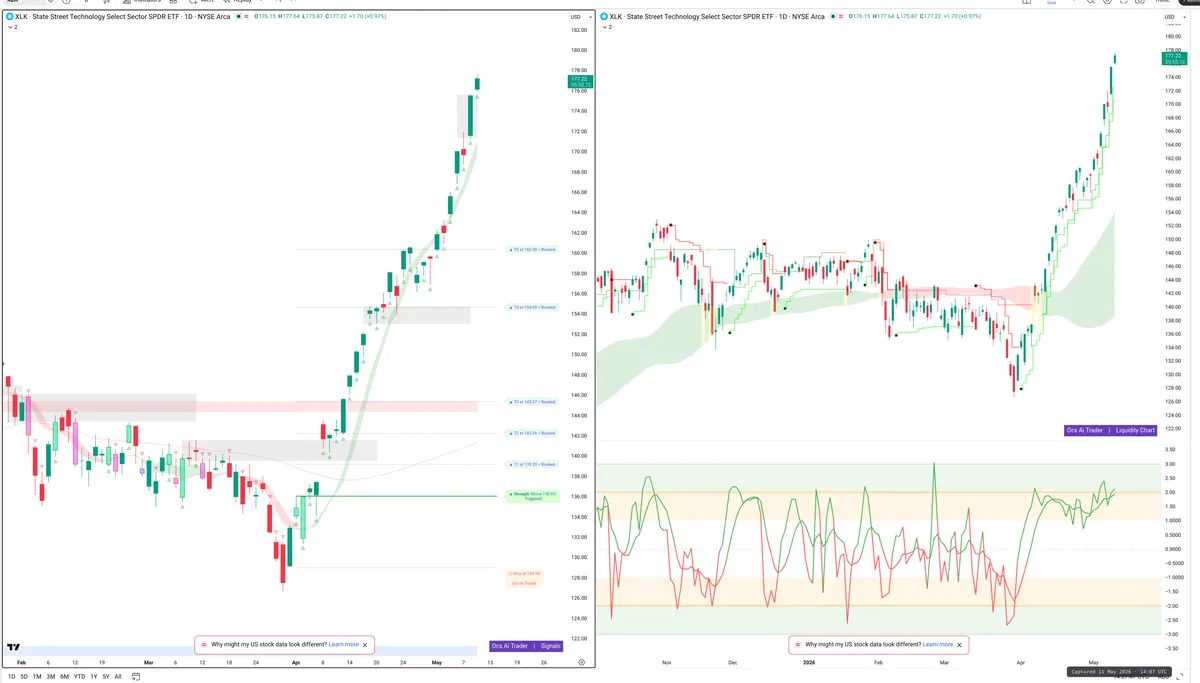Expand the left chart indicator legend (2)
The image size is (1200, 683).
click(x=12, y=27)
